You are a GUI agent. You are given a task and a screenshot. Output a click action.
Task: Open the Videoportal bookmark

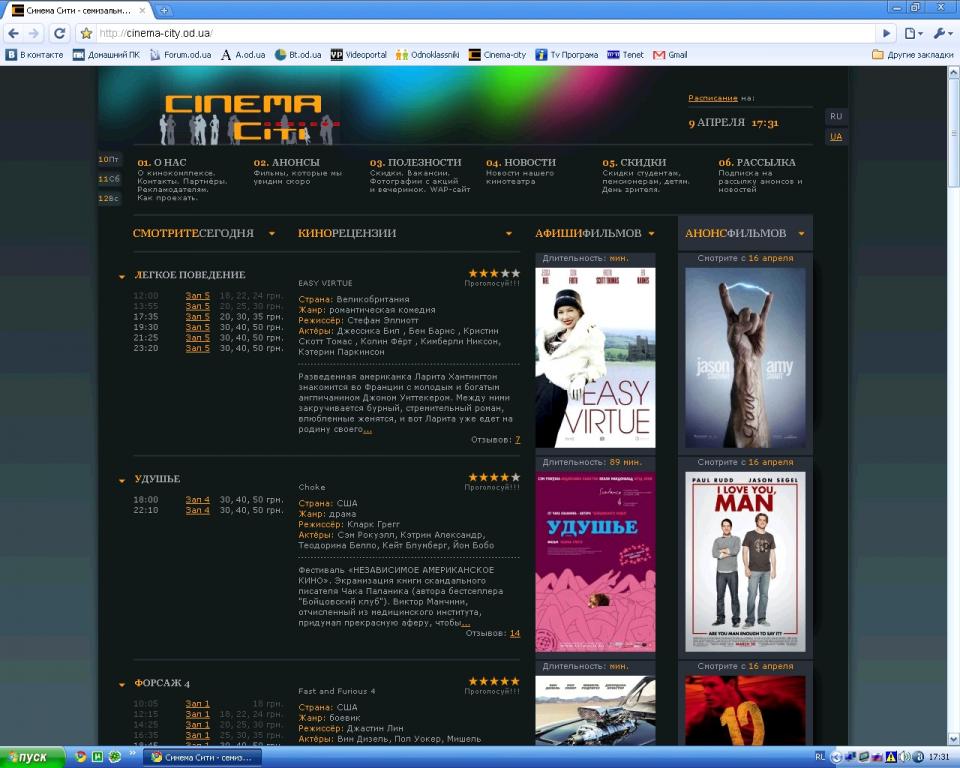click(x=359, y=55)
